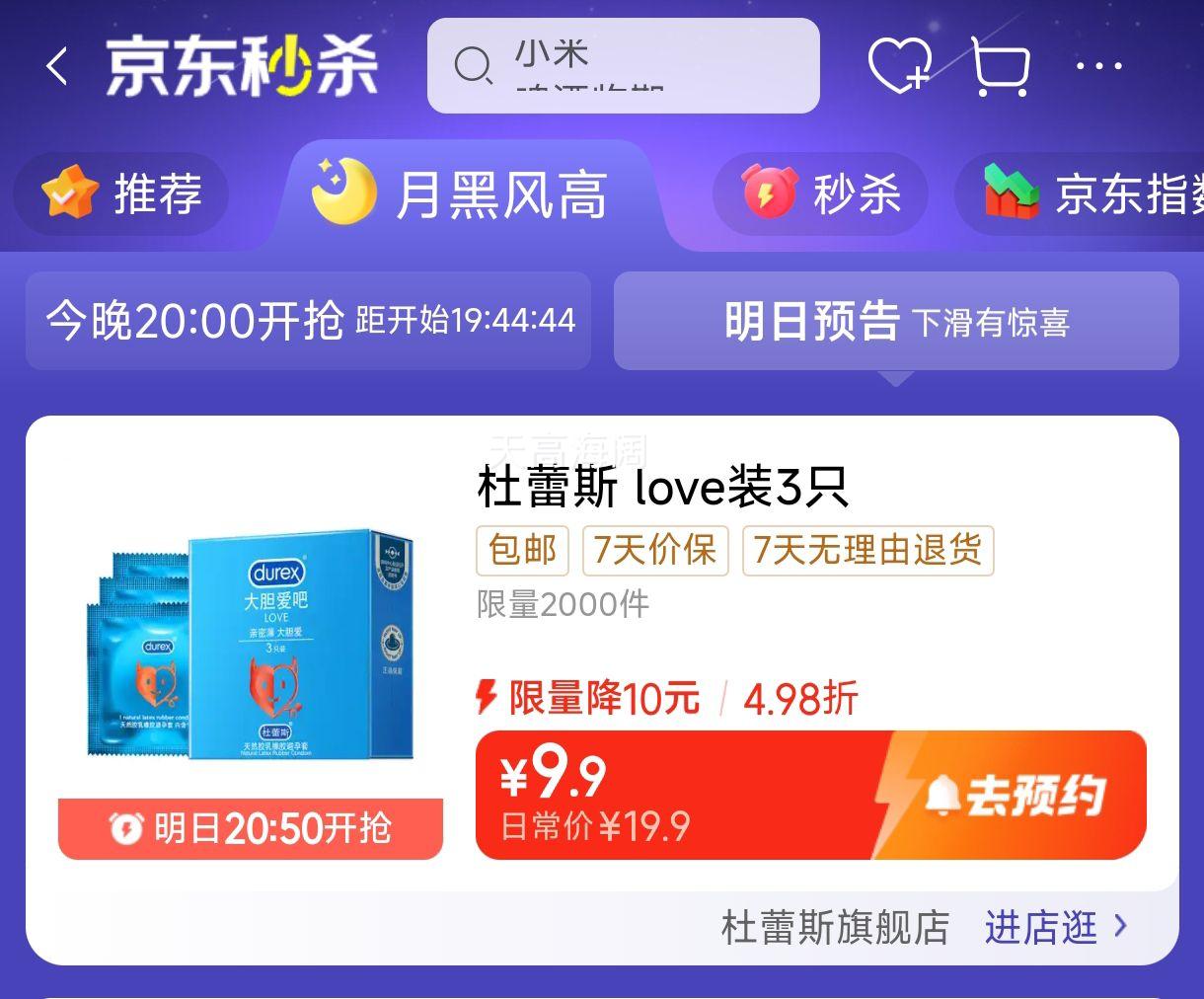Screen dimensions: 1204x999
Task: Click the 京东指数 chart icon
Action: (x=1013, y=192)
